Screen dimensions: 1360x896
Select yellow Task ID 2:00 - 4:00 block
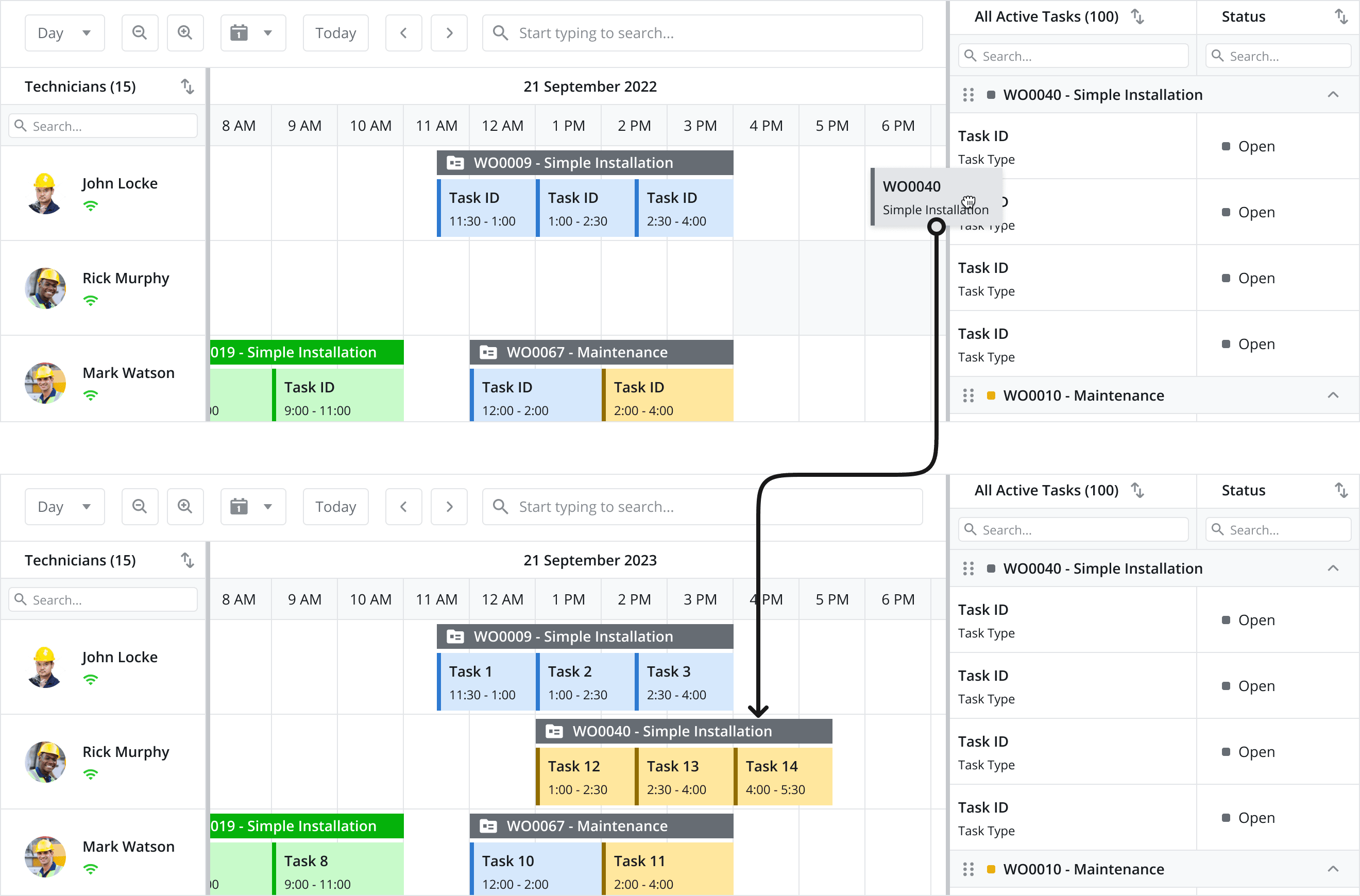[667, 395]
